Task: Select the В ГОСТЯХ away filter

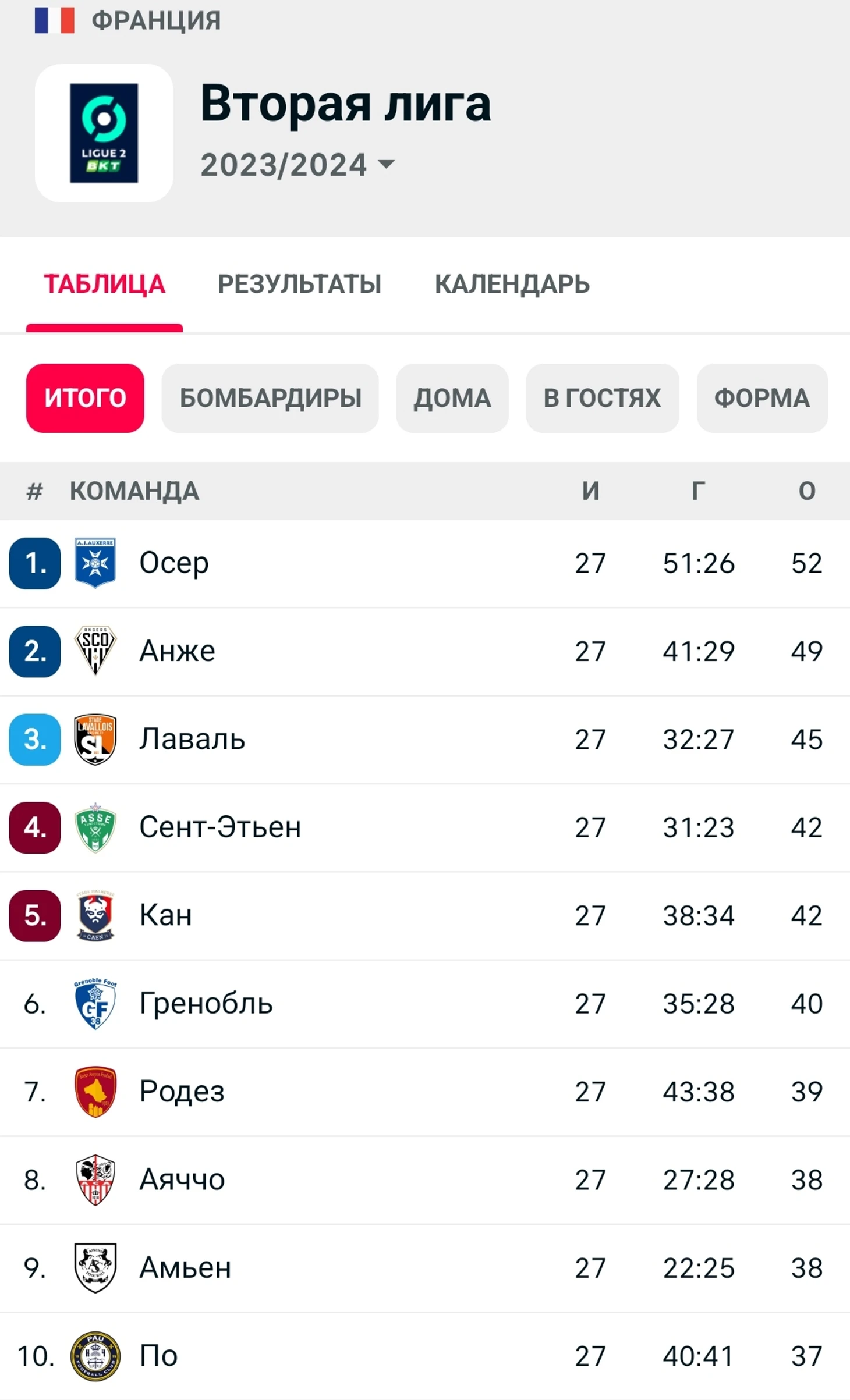Action: 602,398
